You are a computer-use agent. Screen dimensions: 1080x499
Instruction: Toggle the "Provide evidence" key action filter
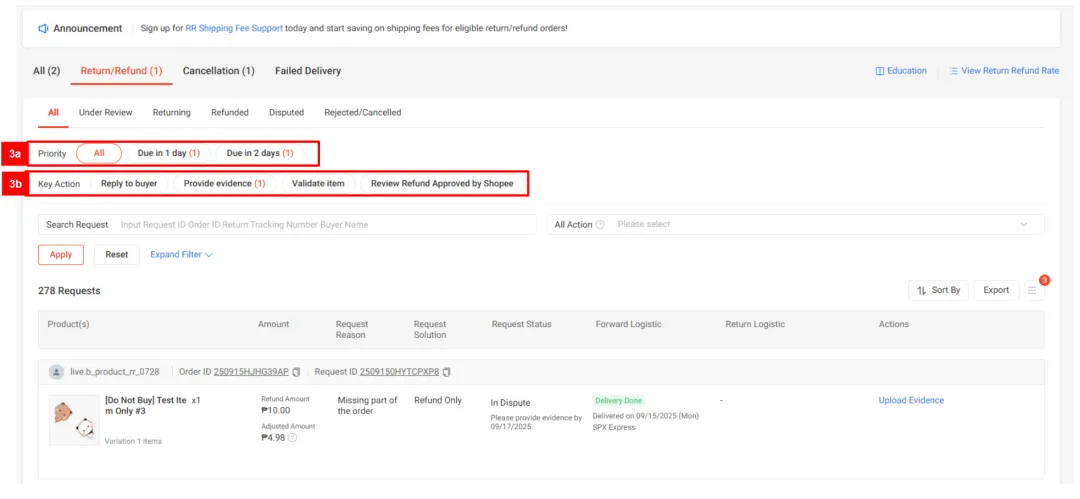[x=224, y=184]
